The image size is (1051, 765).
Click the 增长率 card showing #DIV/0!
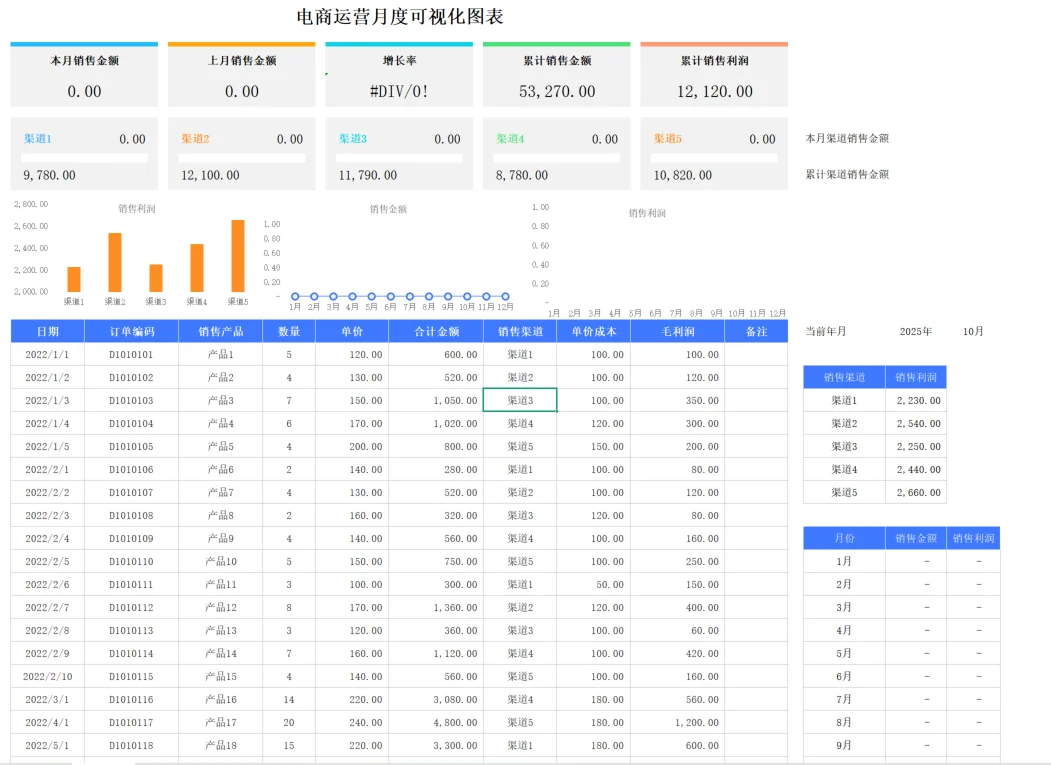tap(398, 75)
